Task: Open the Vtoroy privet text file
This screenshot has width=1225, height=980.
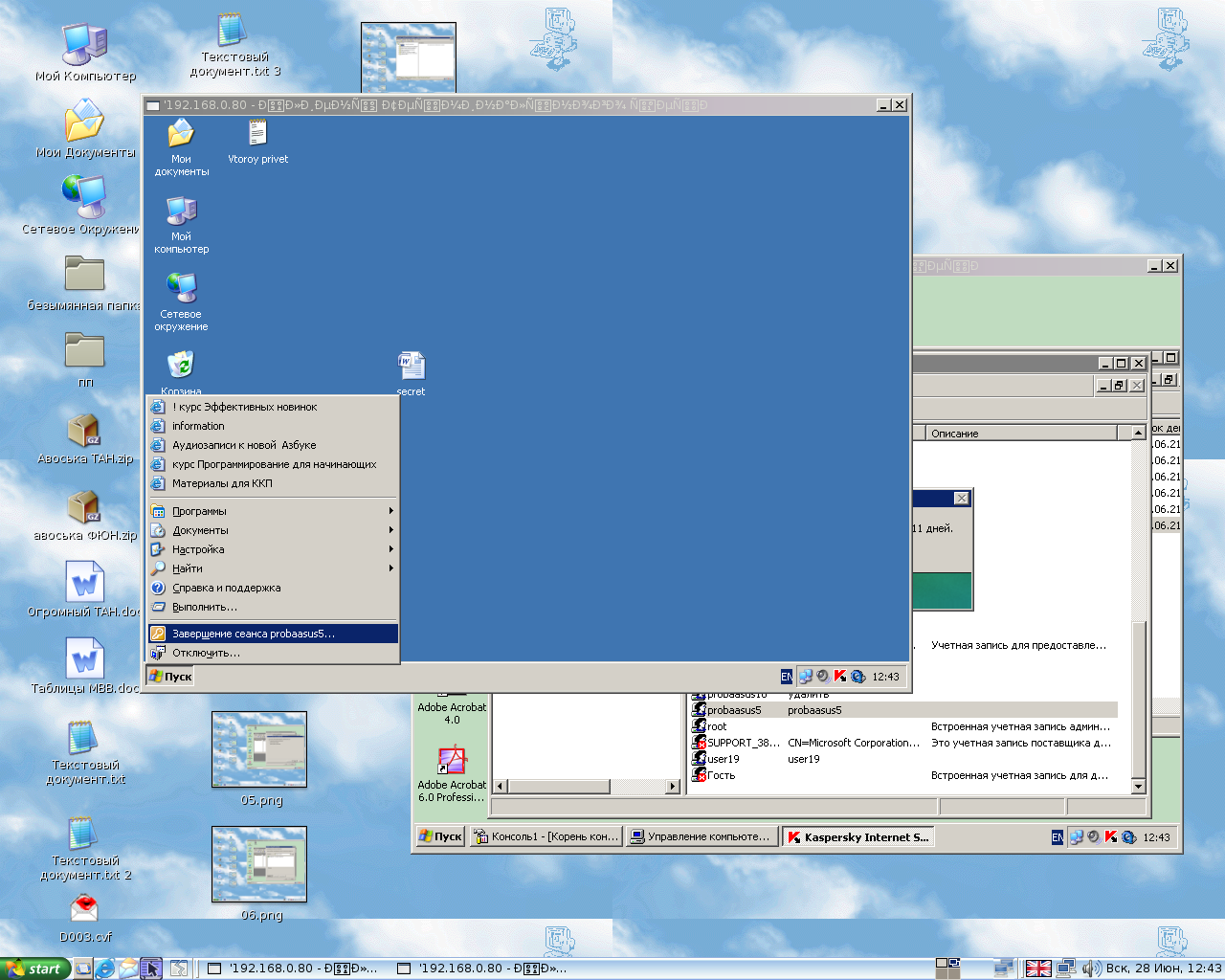Action: 257,135
